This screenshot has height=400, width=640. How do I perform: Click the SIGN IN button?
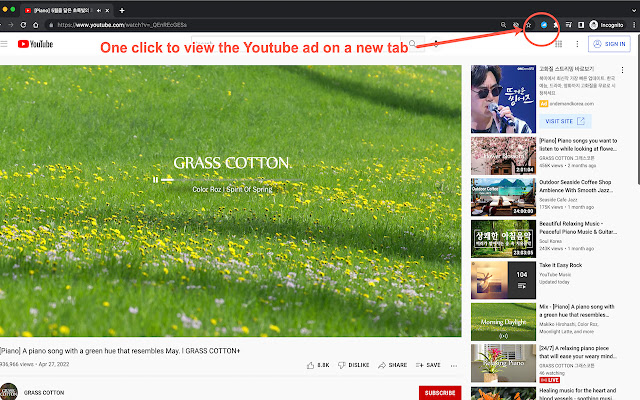(x=609, y=44)
